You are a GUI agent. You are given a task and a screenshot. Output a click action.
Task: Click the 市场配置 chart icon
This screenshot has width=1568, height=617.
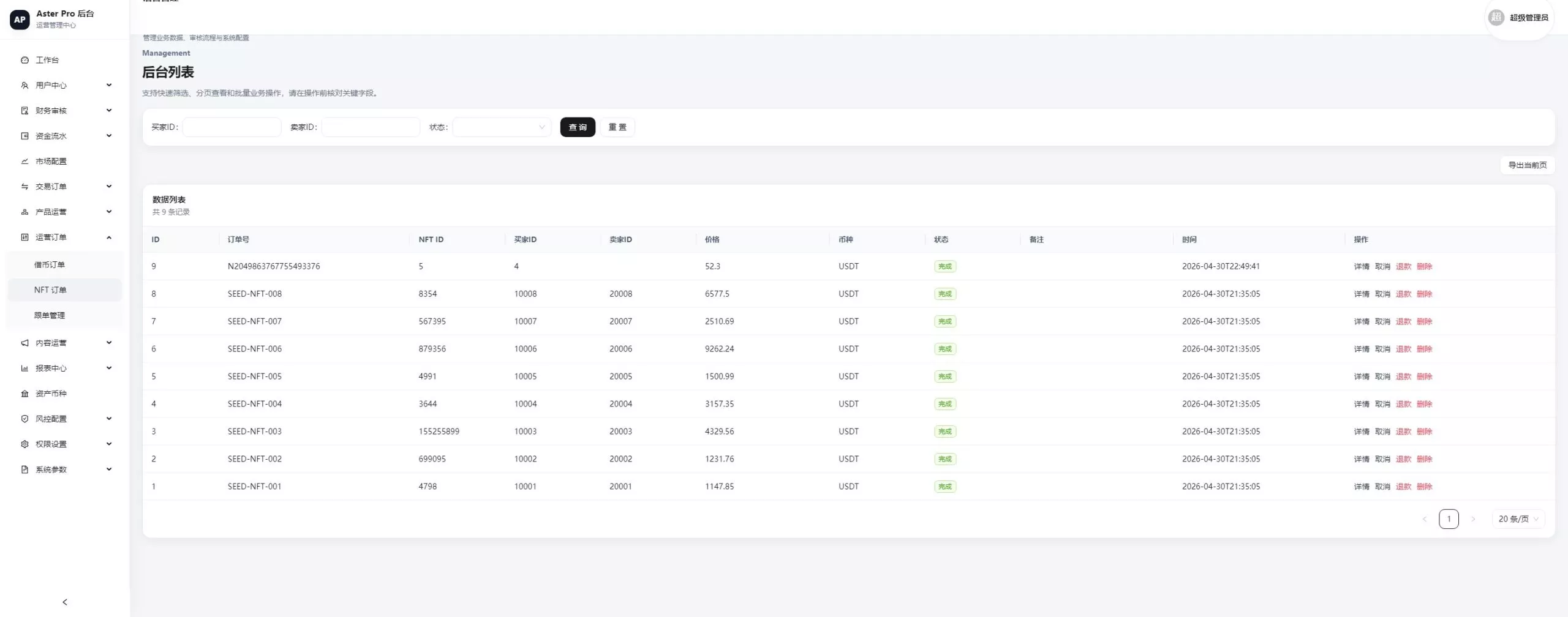tap(24, 161)
